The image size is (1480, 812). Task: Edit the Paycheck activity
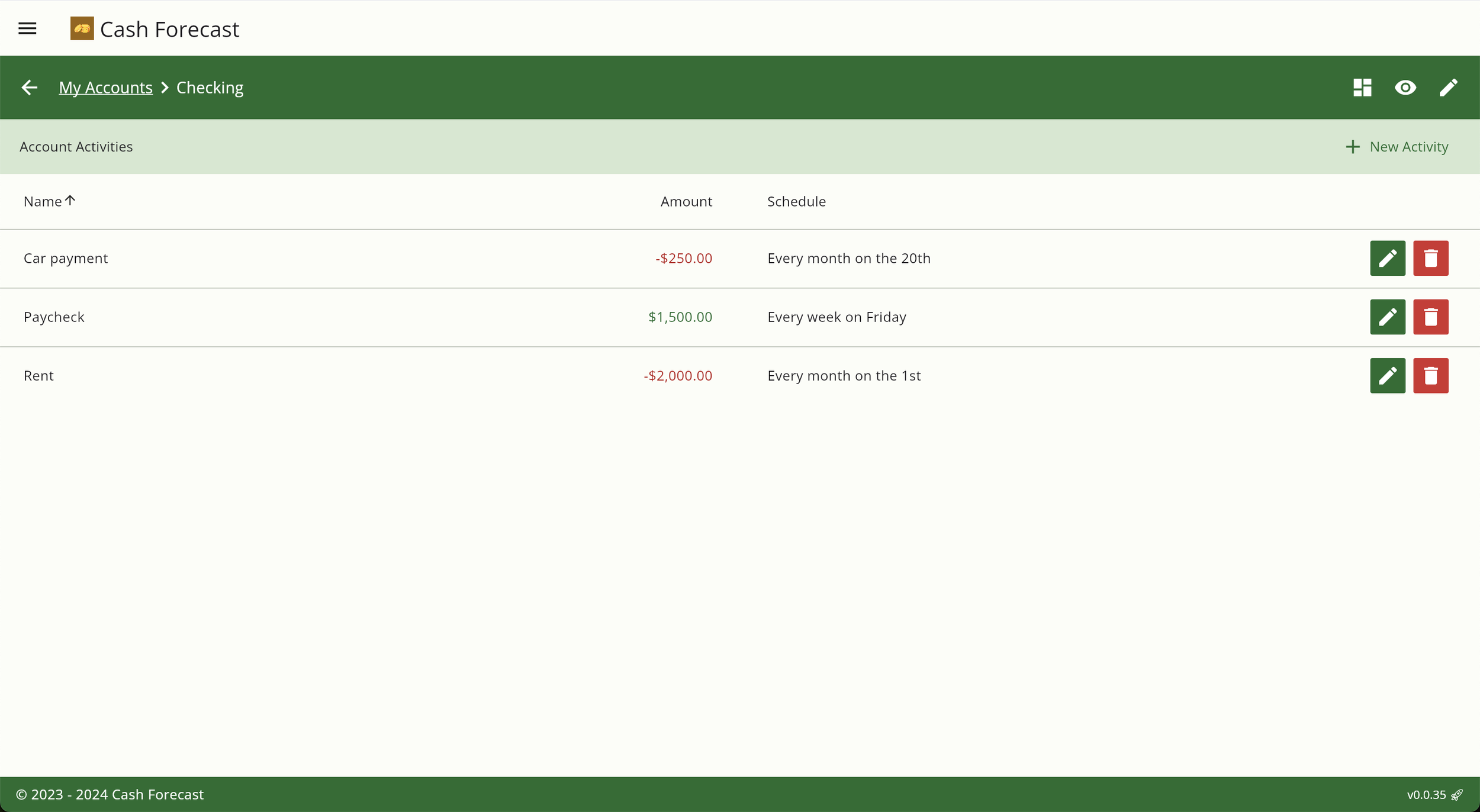coord(1387,317)
